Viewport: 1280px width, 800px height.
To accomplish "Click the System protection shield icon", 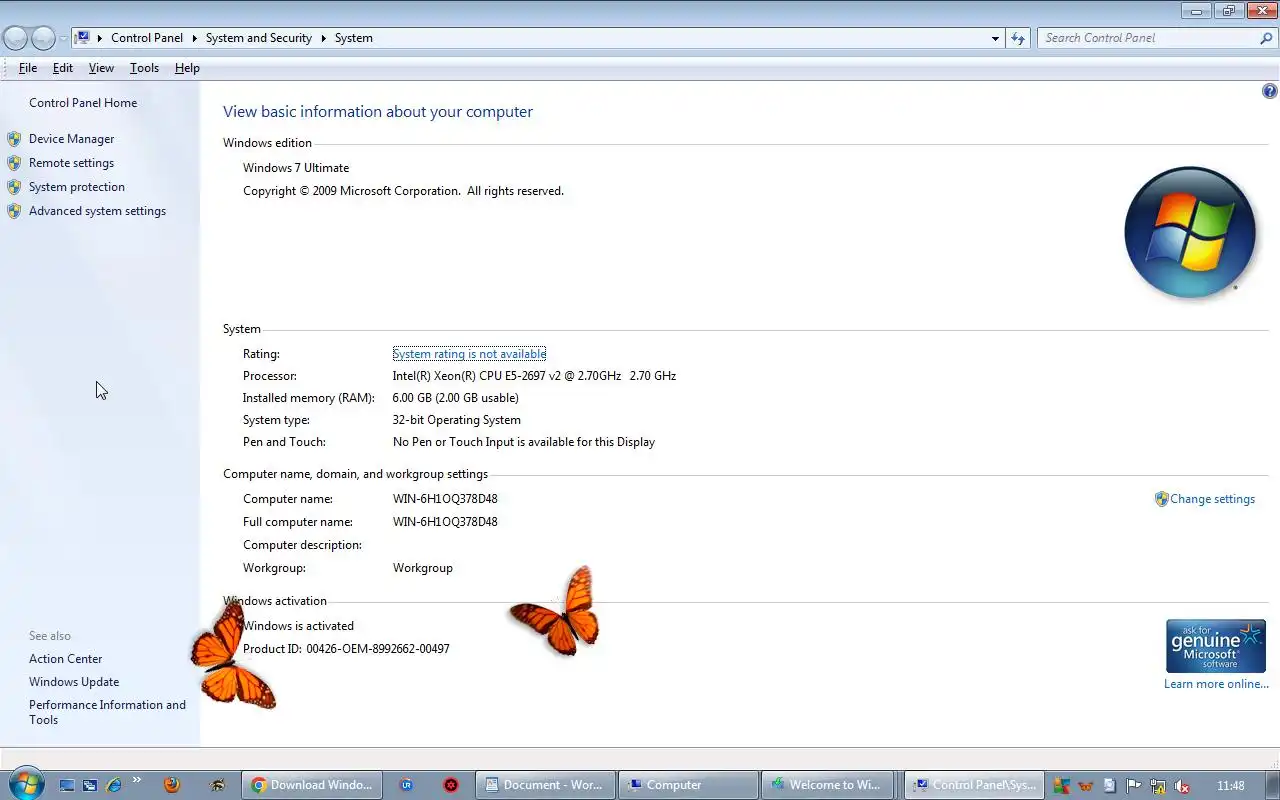I will pyautogui.click(x=14, y=187).
